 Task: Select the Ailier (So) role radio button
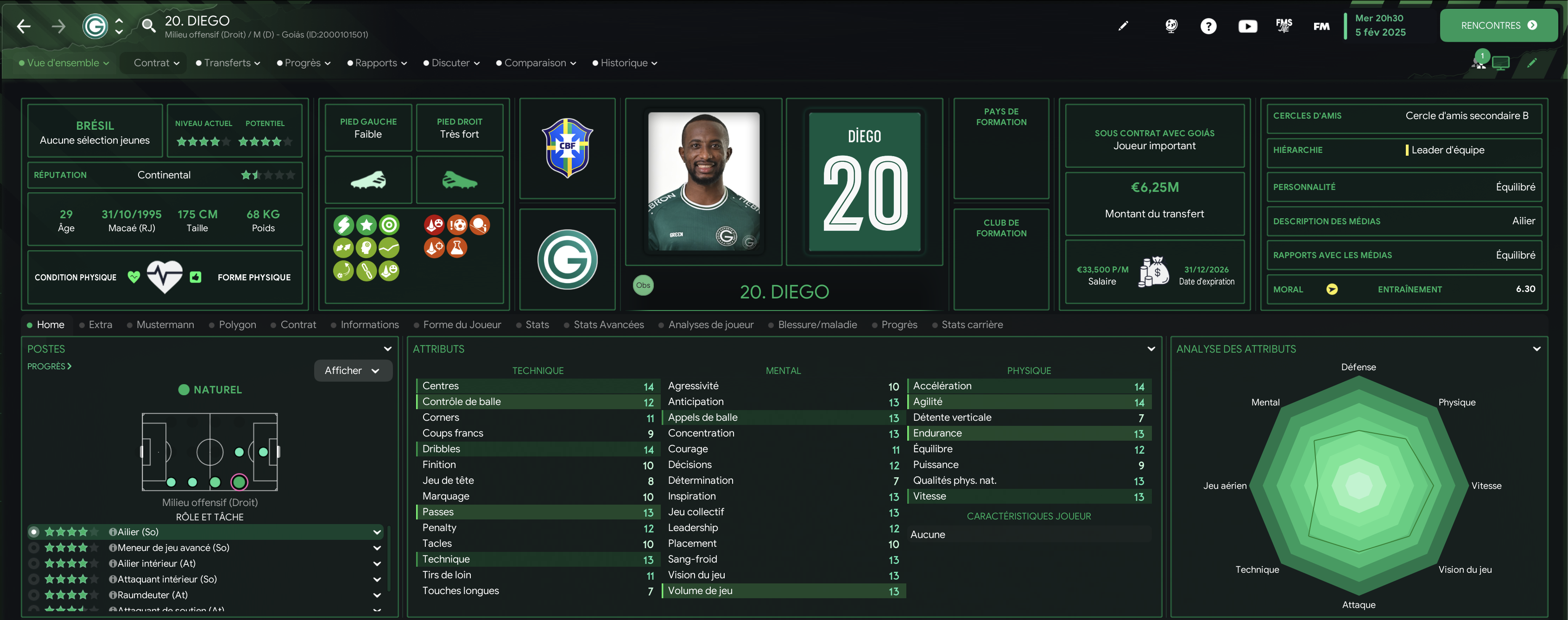point(34,532)
